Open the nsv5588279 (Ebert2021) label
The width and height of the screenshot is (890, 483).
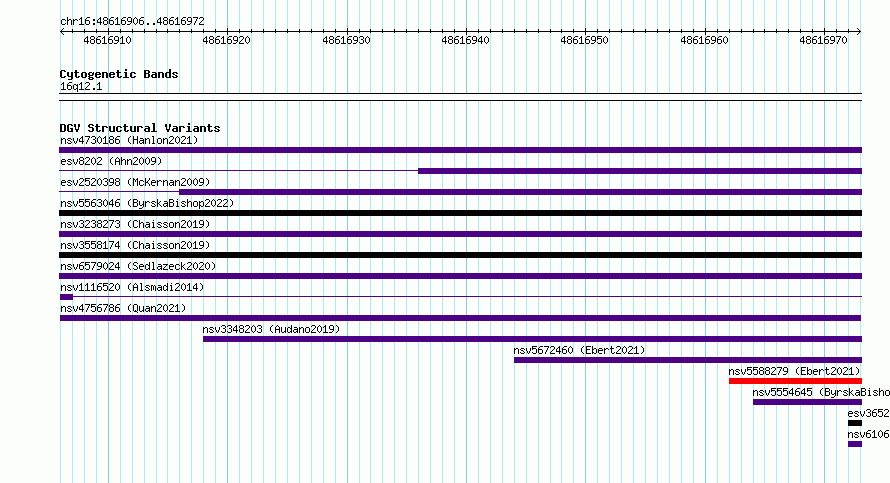795,371
